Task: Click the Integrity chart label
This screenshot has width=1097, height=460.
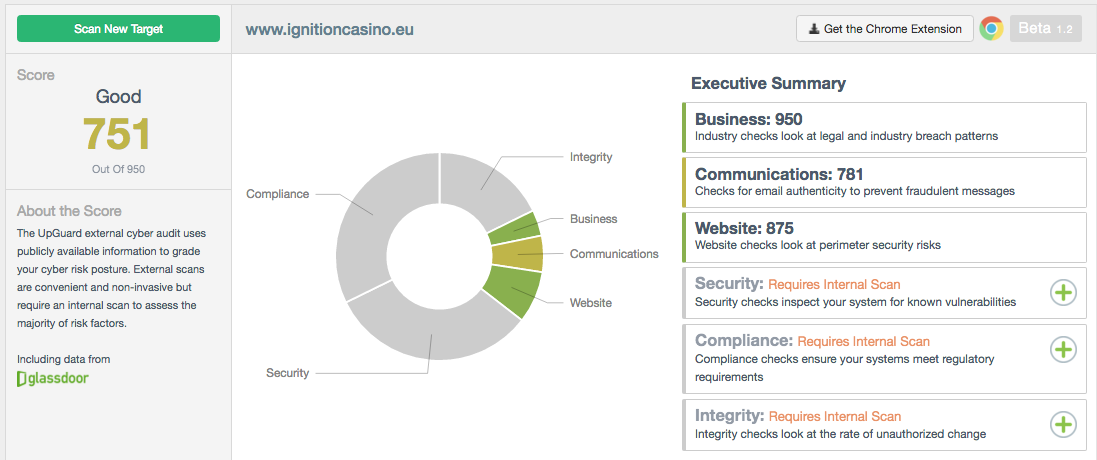Action: pos(590,157)
